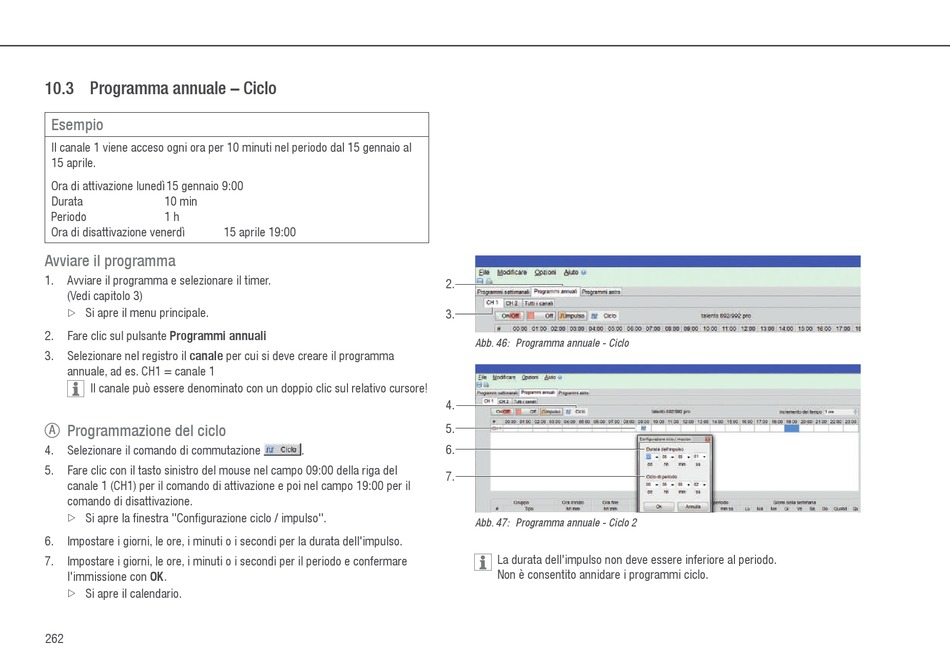Open the incremento del tempo dropdown

tap(840, 412)
